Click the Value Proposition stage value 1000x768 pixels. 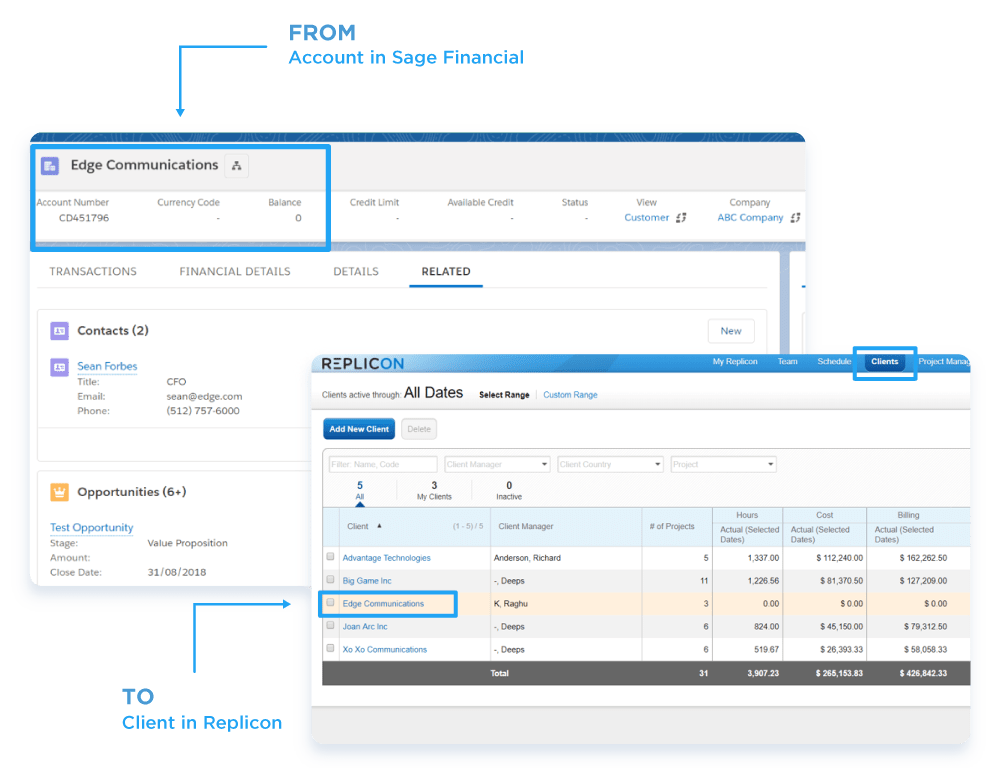point(188,543)
